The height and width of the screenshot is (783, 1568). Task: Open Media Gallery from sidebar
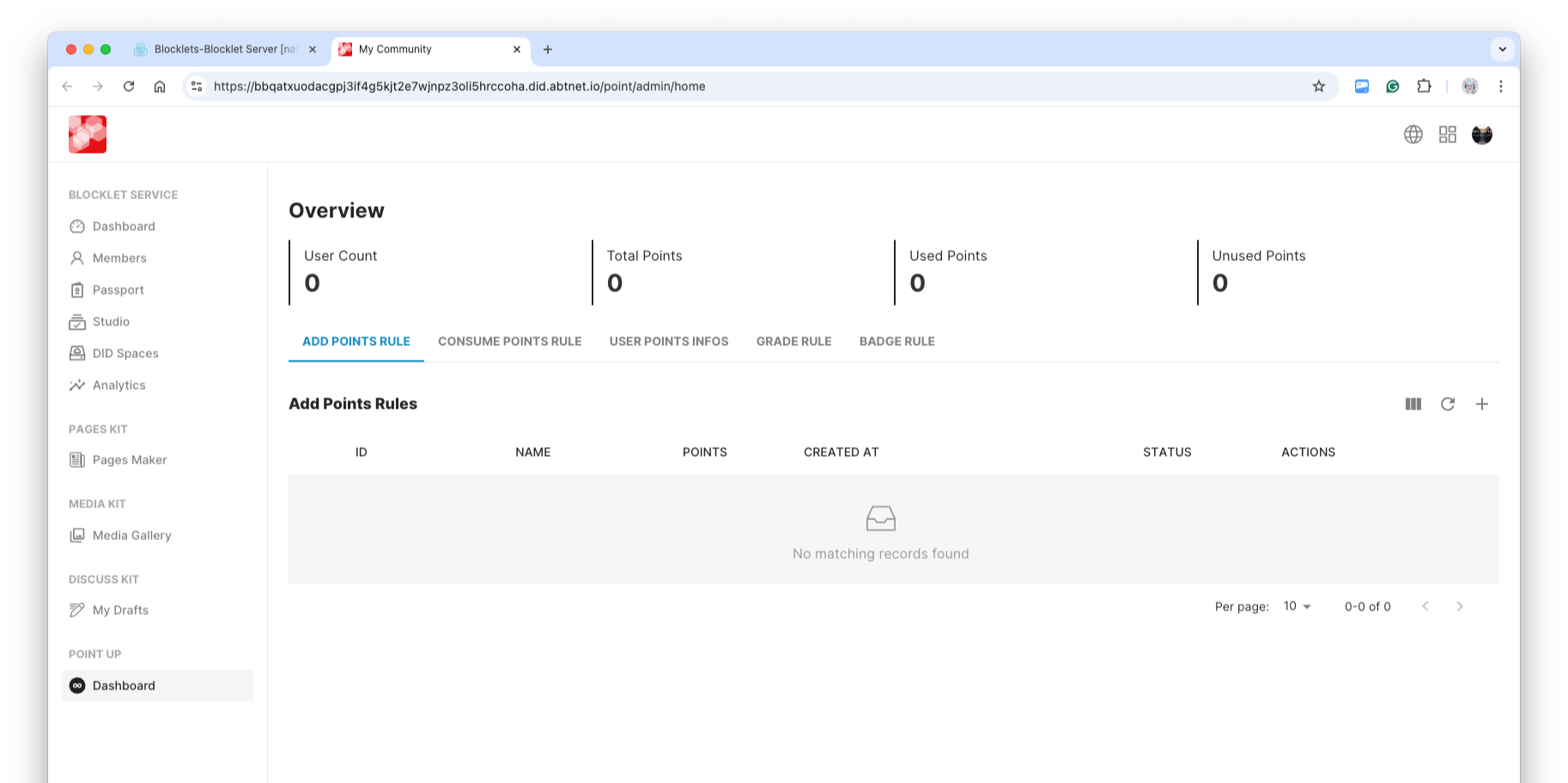pos(131,536)
